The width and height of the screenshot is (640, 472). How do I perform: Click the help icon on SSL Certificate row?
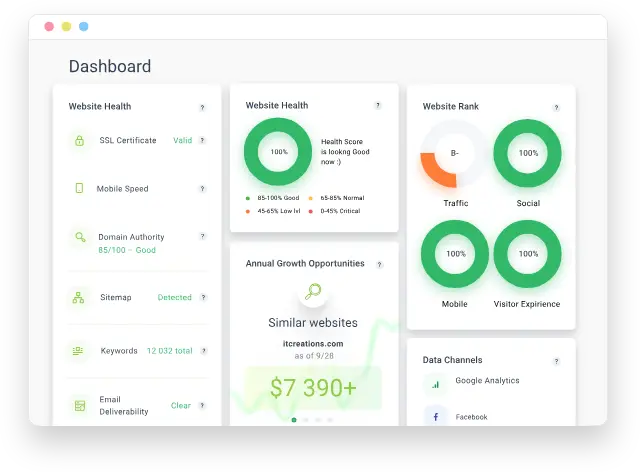[x=202, y=141]
